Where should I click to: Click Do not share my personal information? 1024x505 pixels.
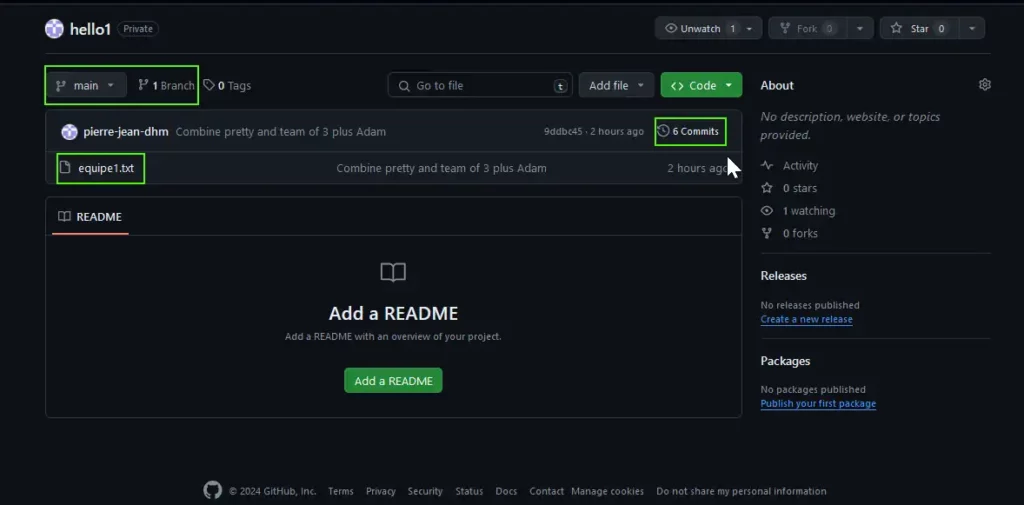click(x=741, y=491)
